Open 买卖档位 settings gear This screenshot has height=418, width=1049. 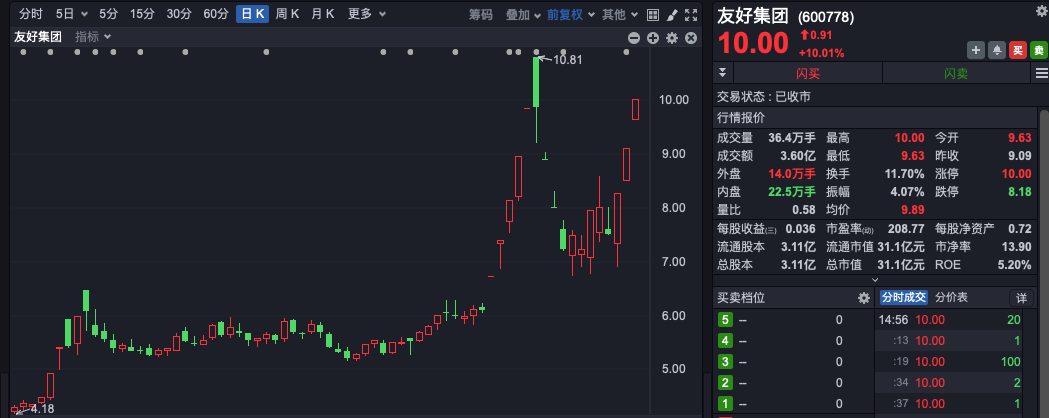(x=864, y=298)
